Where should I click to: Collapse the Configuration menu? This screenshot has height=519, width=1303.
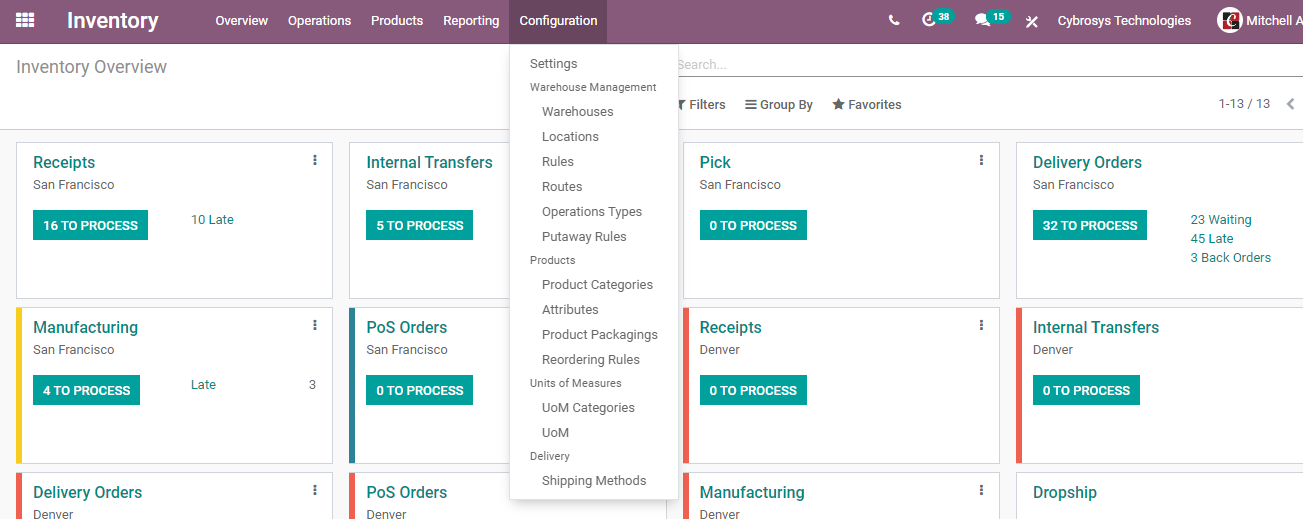click(x=558, y=20)
